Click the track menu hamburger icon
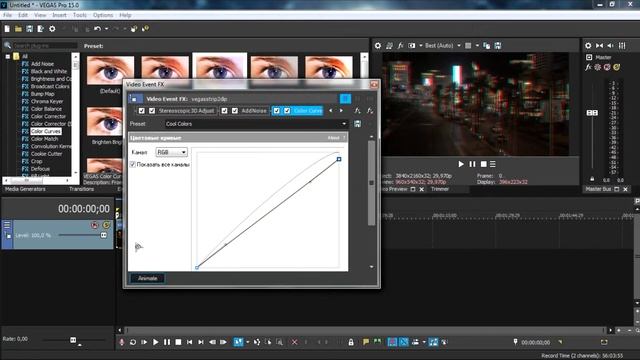This screenshot has height=360, width=640. (7, 225)
